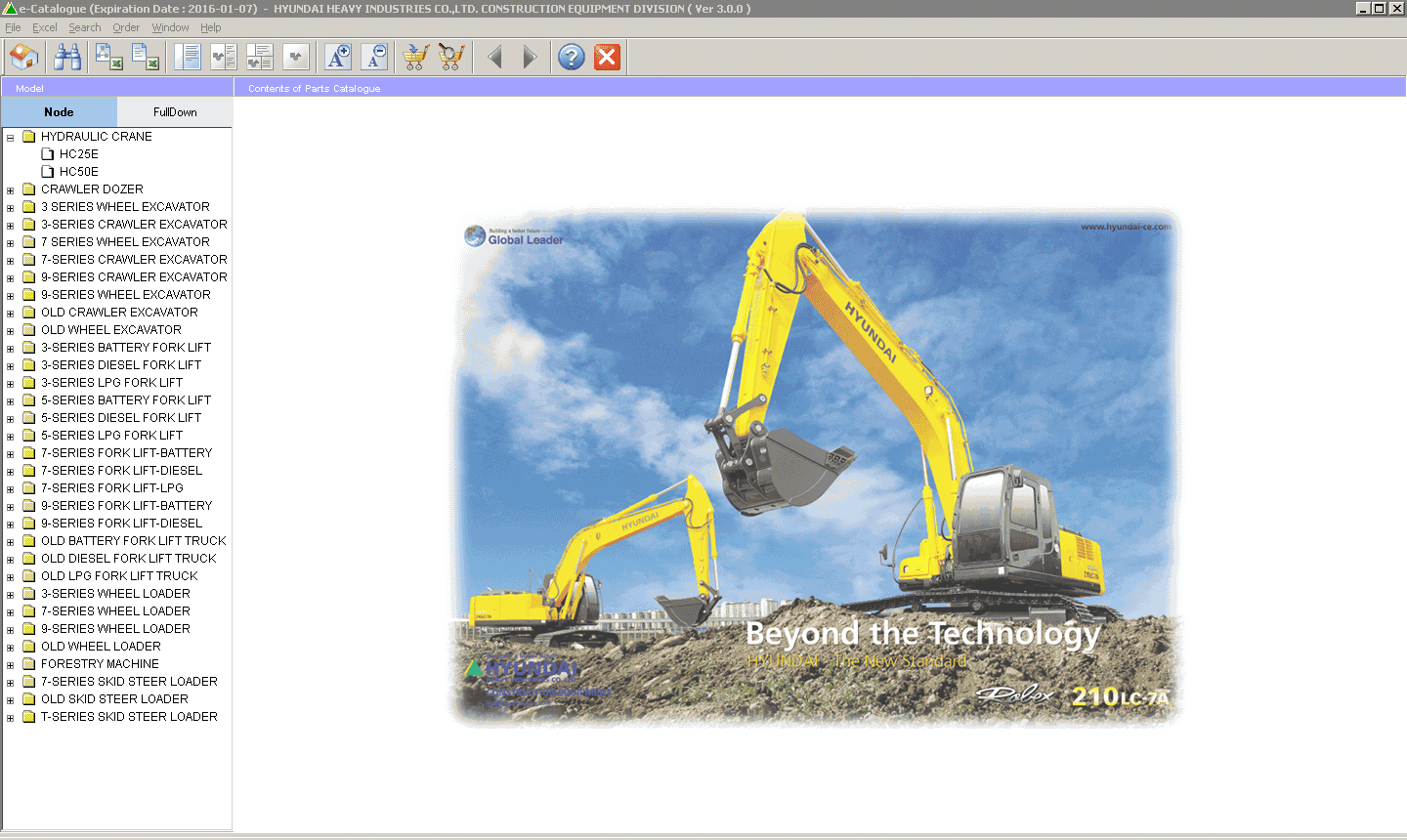Viewport: 1407px width, 840px height.
Task: Switch to the FullDown tab
Action: click(x=174, y=111)
